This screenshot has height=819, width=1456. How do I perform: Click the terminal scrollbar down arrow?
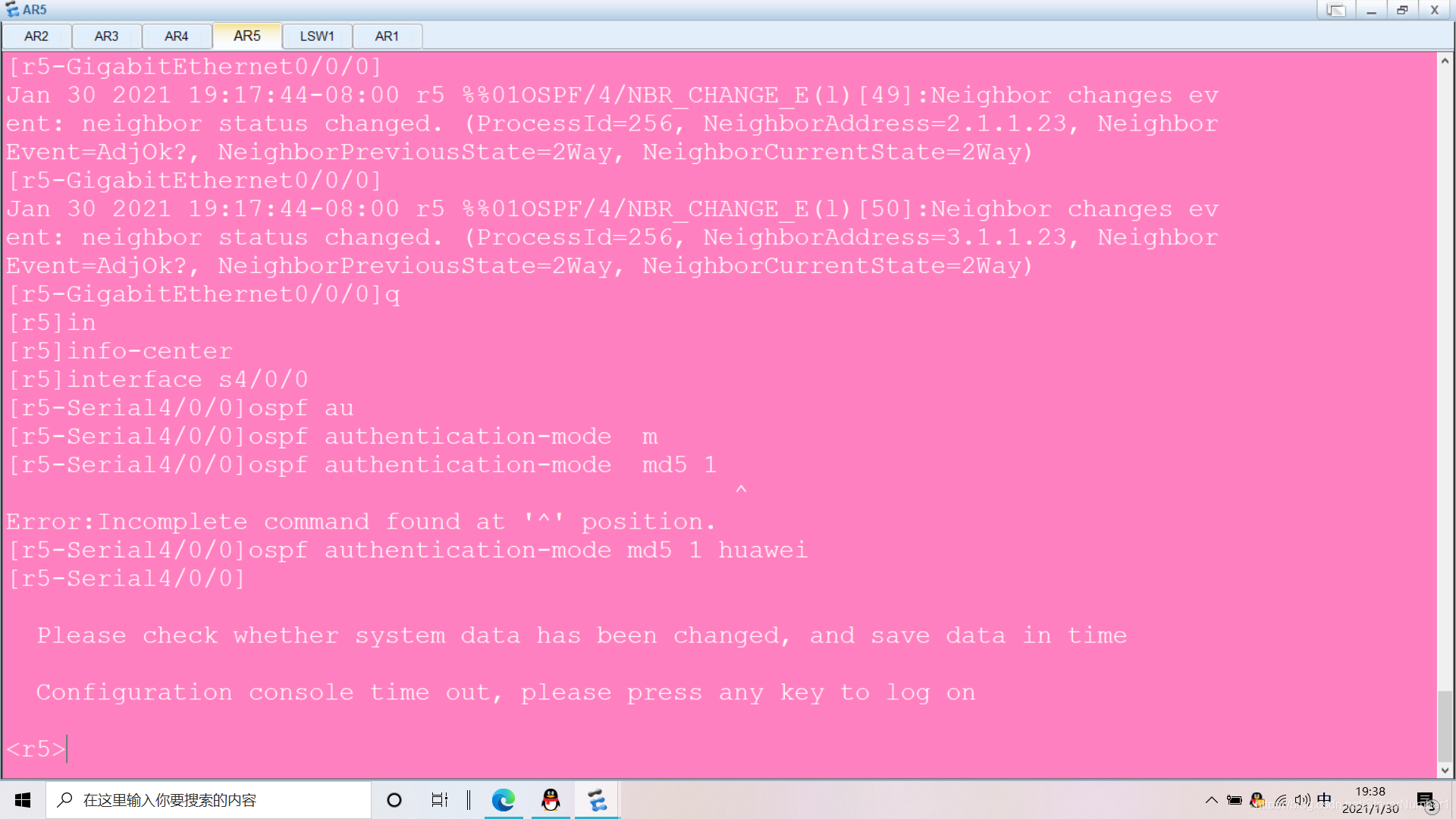pyautogui.click(x=1445, y=770)
